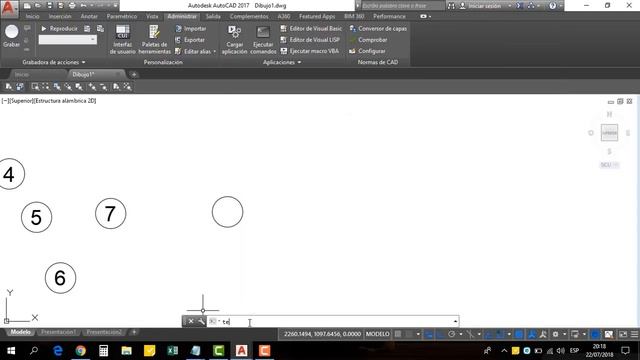This screenshot has width=640, height=360.
Task: Toggle object snap tracking in status bar
Action: pos(489,334)
